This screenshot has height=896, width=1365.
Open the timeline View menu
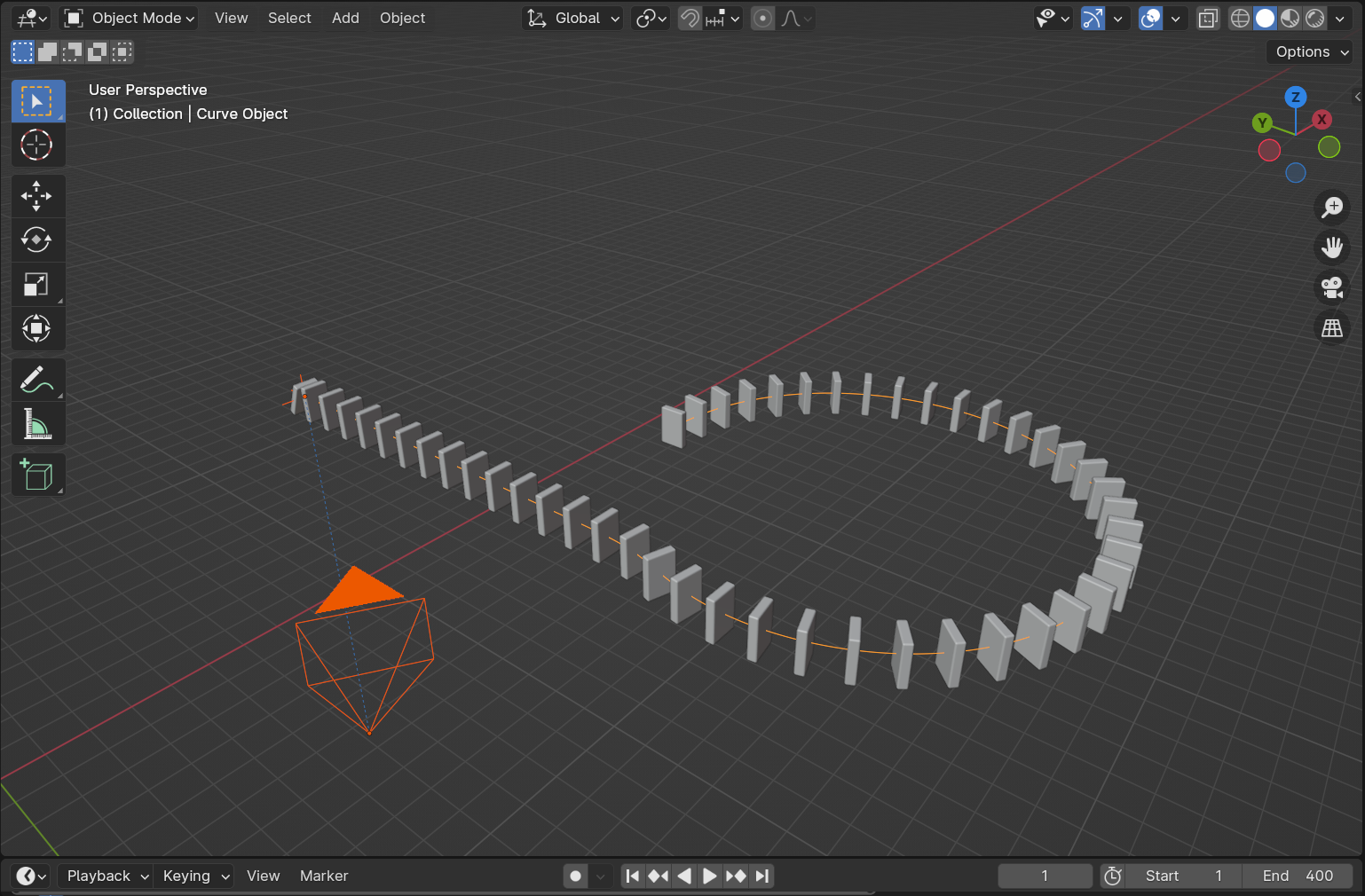click(264, 876)
